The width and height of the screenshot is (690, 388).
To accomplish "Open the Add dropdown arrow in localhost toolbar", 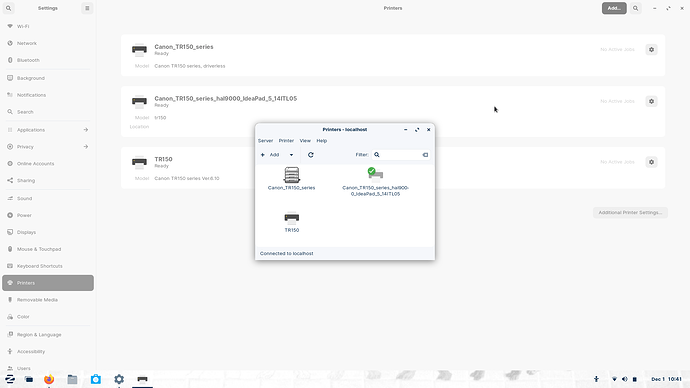I will coord(291,155).
